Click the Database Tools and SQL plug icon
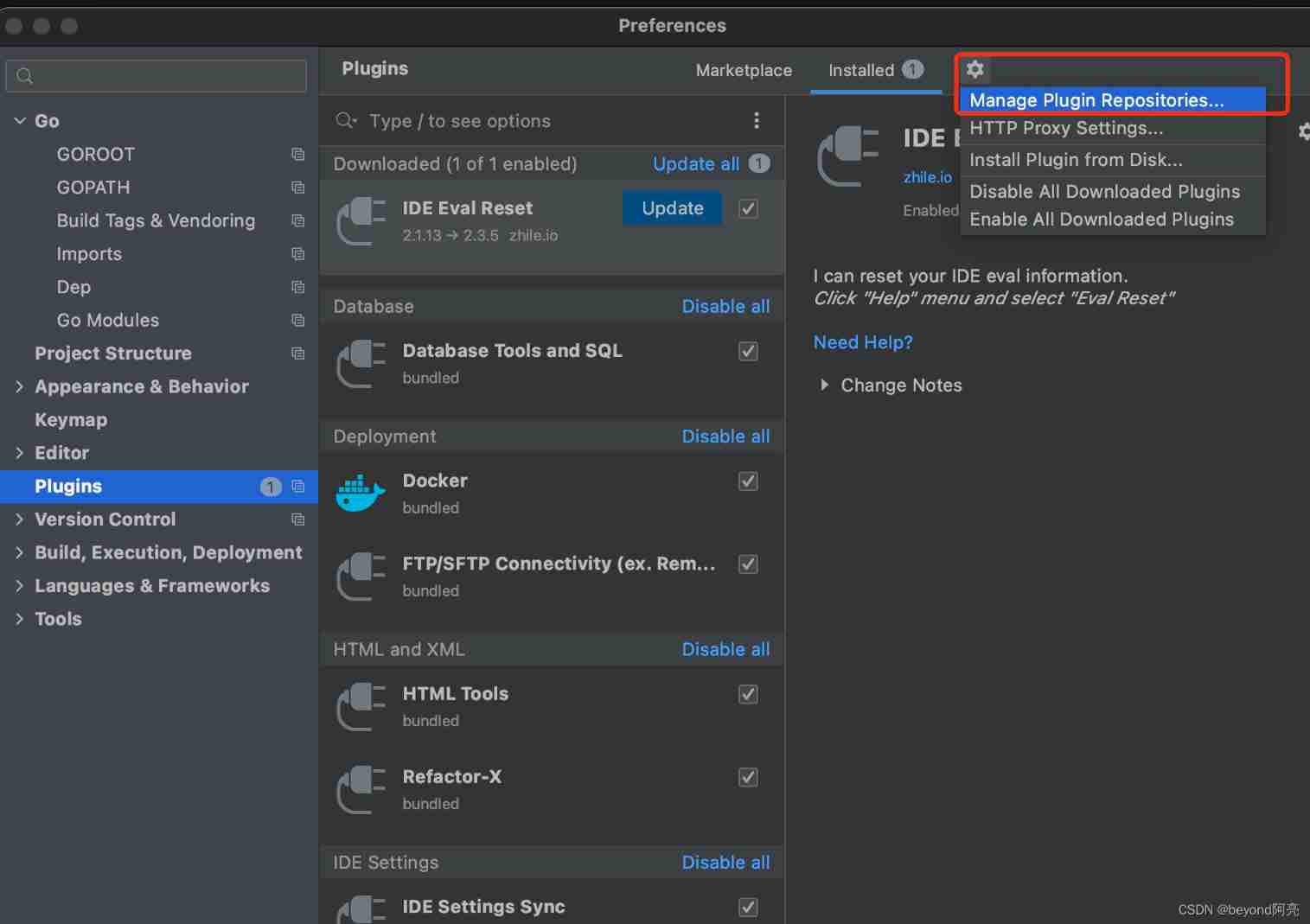This screenshot has height=924, width=1310. (x=361, y=364)
